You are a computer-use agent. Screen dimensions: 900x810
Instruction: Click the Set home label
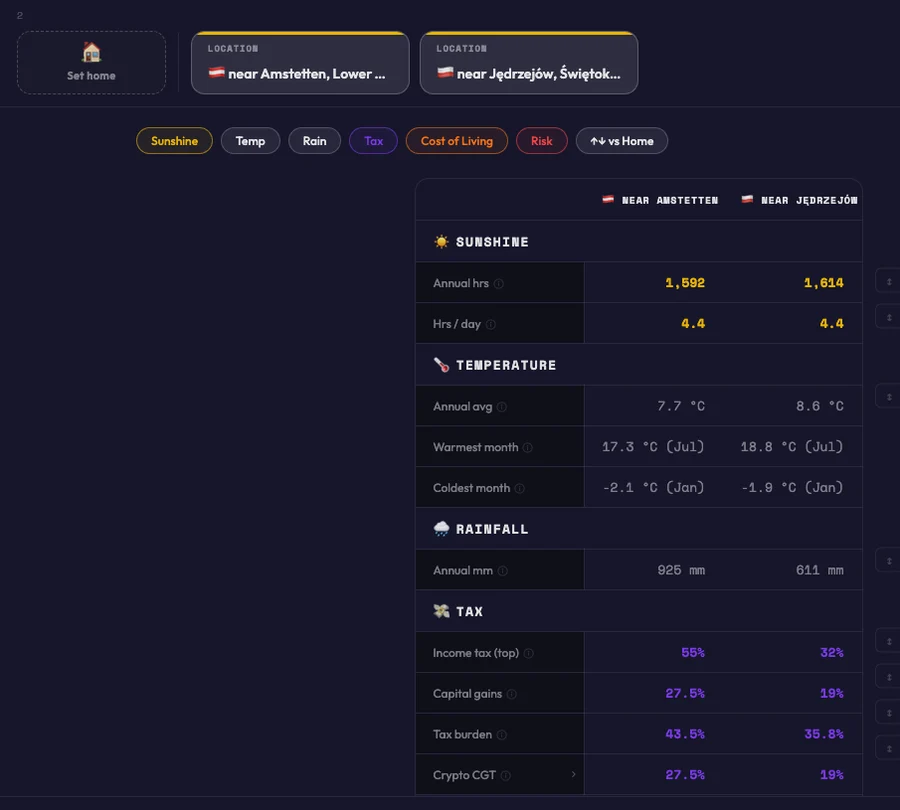point(91,76)
